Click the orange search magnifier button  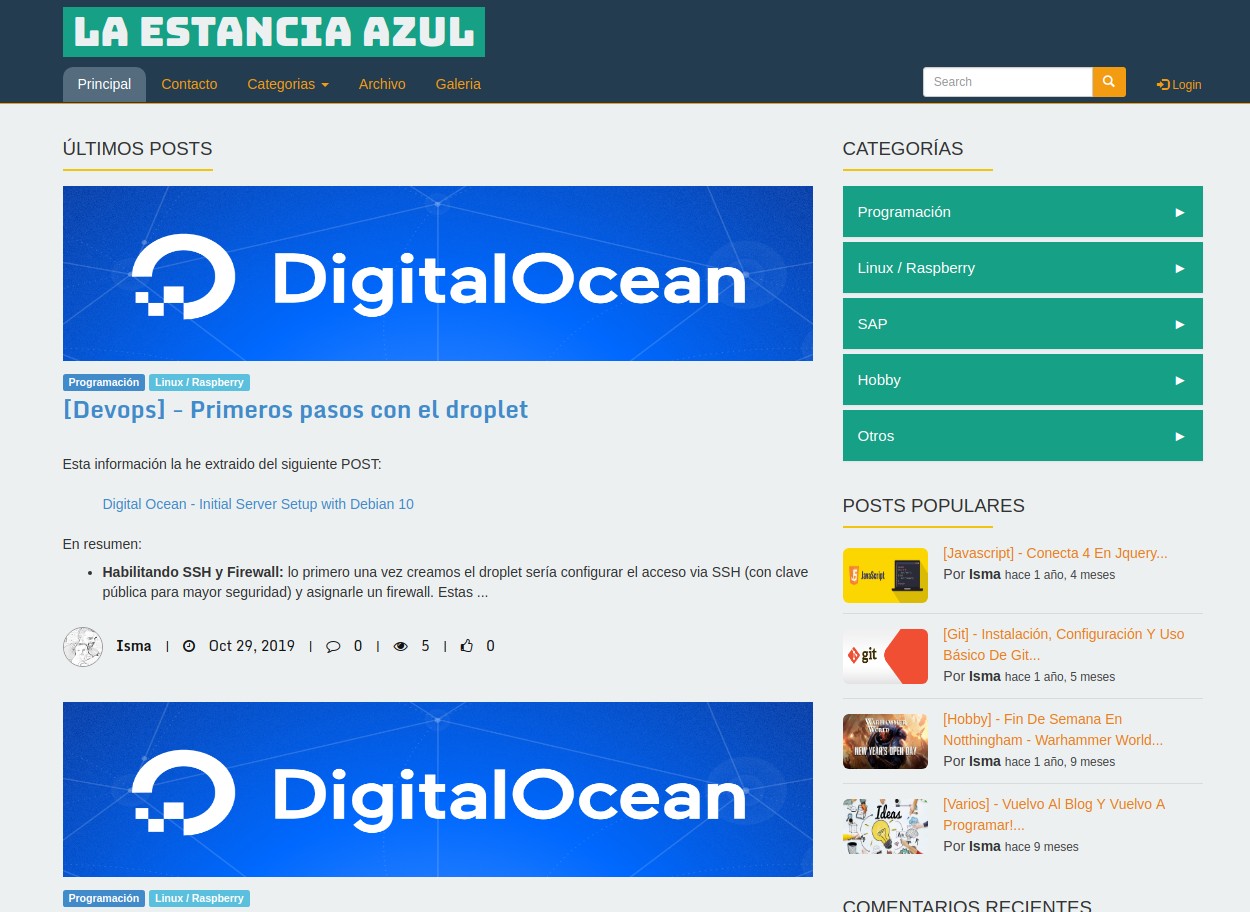point(1109,82)
